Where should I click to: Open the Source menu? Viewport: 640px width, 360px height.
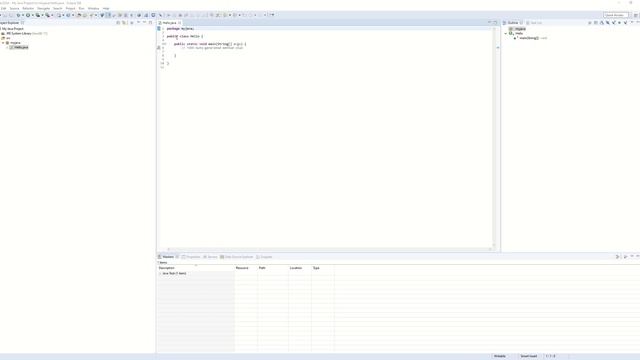tap(14, 8)
